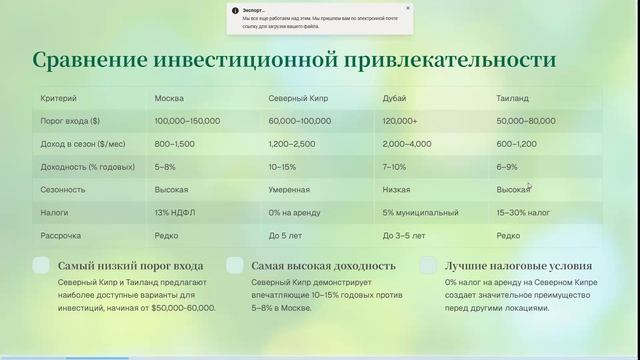Select the Доход в сезон ($/мес) label
The width and height of the screenshot is (640, 360).
(82, 144)
